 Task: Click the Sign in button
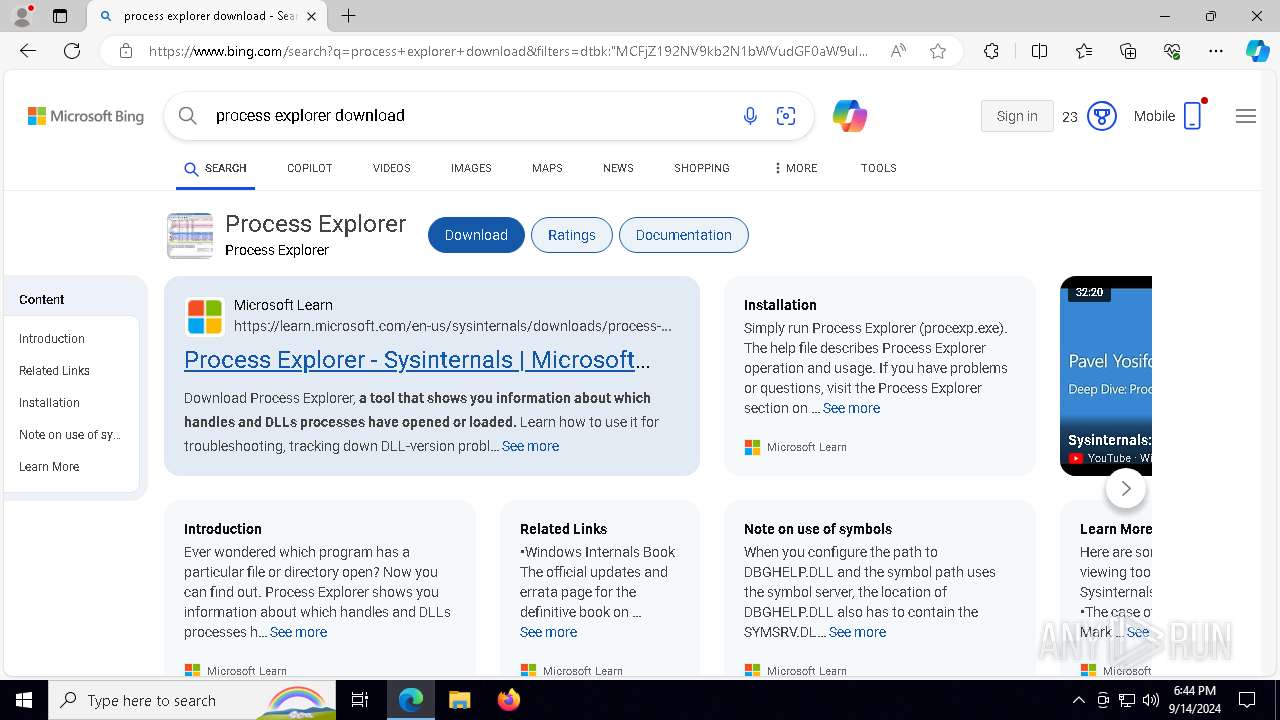(x=1017, y=116)
